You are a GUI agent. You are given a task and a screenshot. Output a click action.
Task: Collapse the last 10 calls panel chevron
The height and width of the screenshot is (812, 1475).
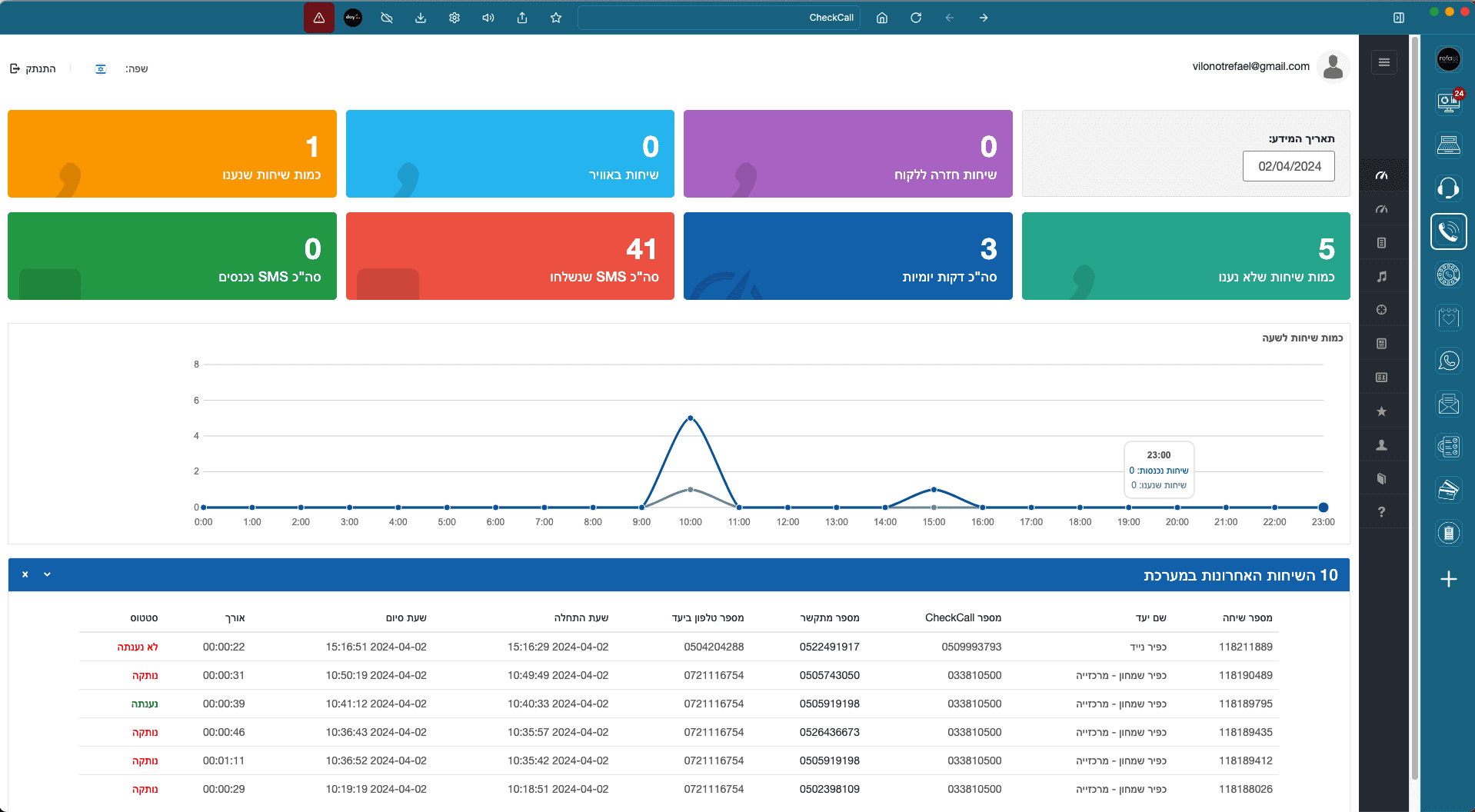[47, 574]
